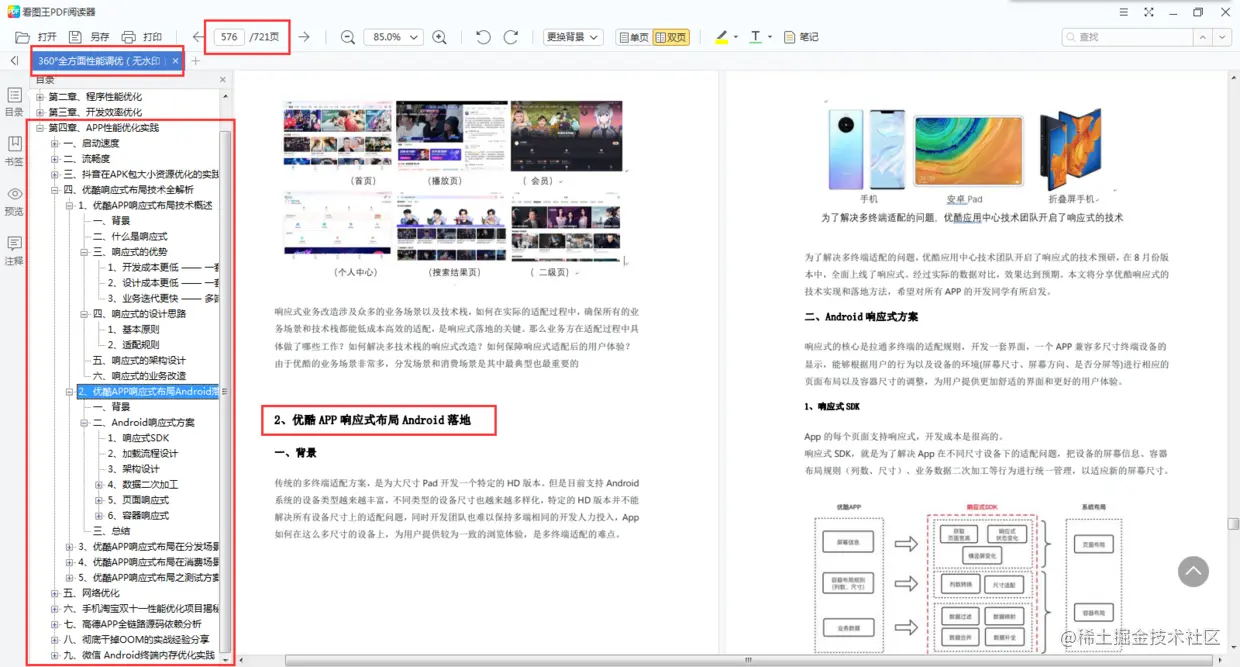Collapse sidebar with left chevron icon

[x=14, y=61]
